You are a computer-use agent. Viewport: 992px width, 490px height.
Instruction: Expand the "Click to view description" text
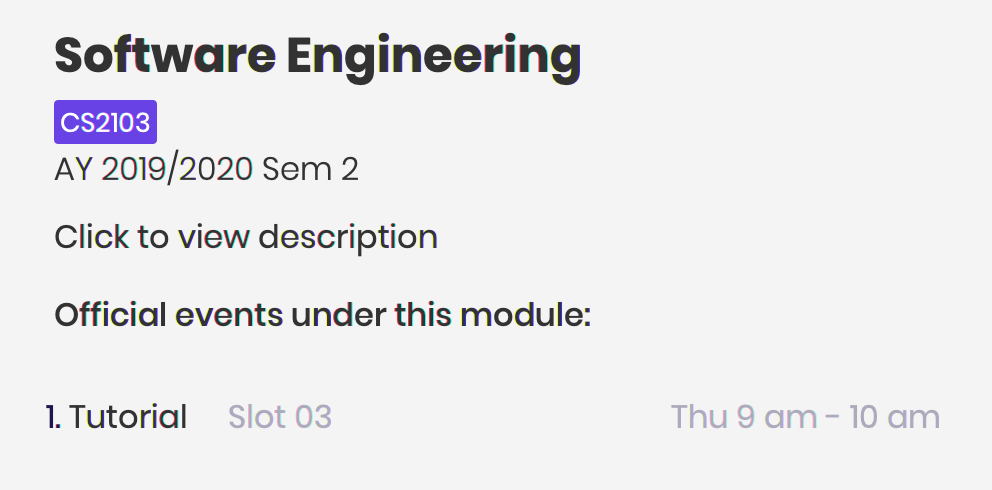[x=246, y=238]
